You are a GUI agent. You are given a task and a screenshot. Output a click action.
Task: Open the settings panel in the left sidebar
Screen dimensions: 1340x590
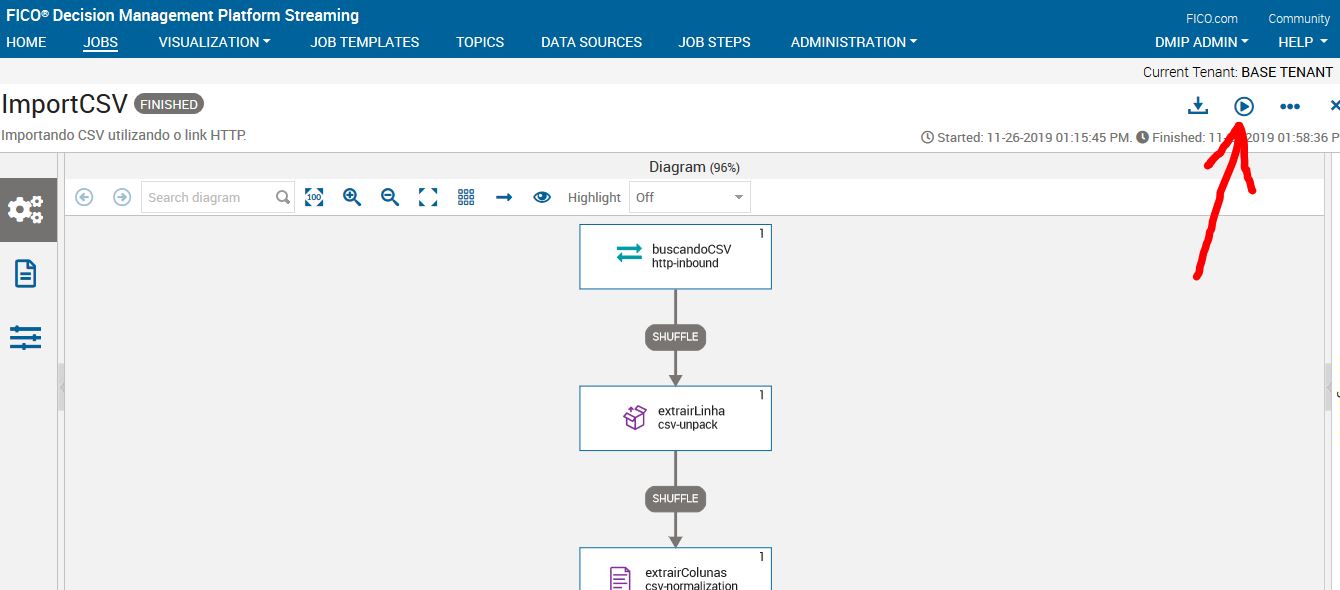click(25, 210)
